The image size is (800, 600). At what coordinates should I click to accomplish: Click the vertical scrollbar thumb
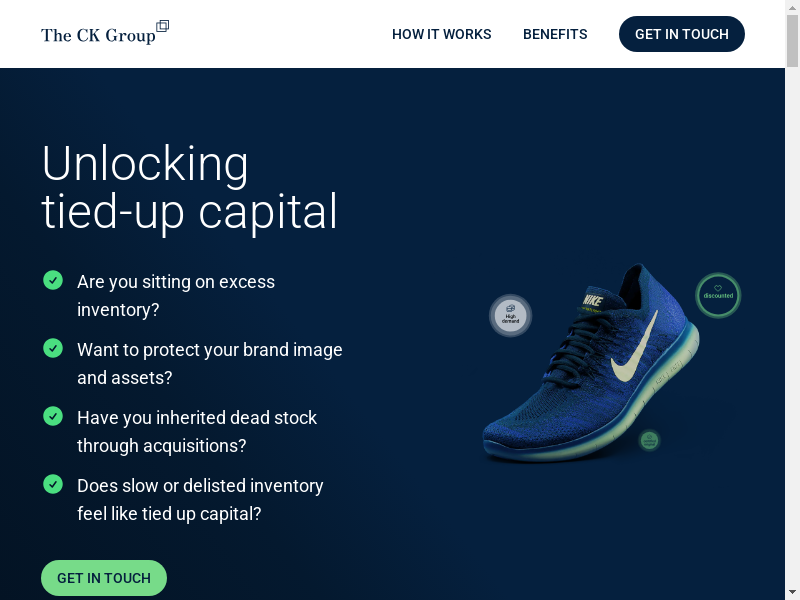(792, 41)
